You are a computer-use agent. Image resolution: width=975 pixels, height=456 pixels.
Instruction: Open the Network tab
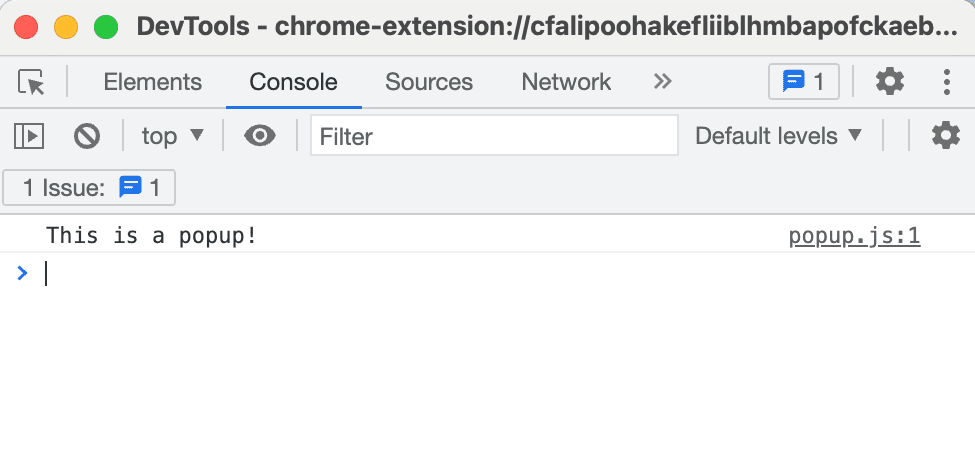(x=566, y=82)
